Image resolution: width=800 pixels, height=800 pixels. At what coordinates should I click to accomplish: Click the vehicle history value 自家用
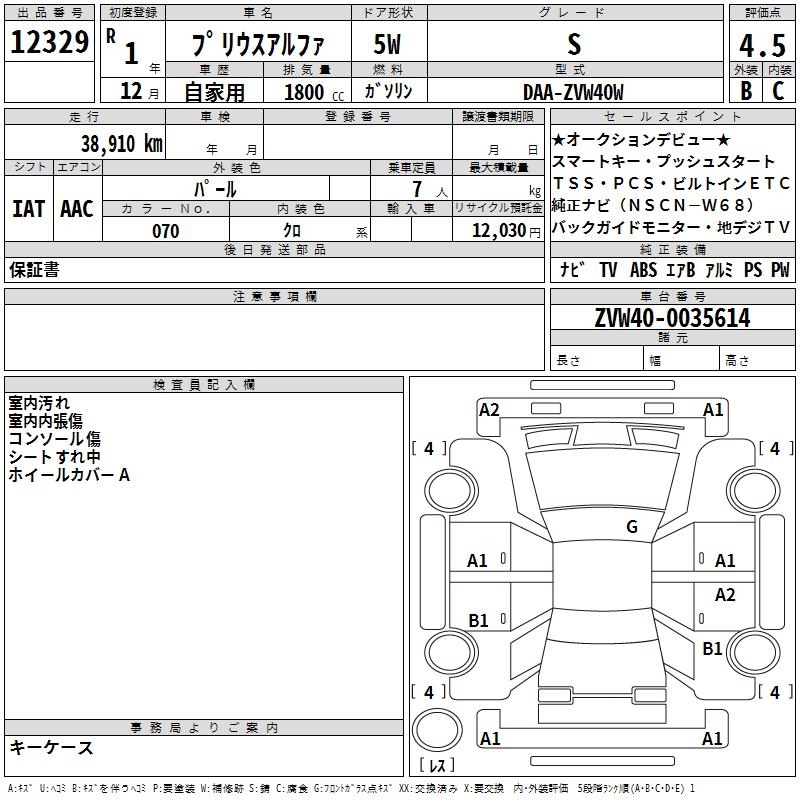pos(214,92)
